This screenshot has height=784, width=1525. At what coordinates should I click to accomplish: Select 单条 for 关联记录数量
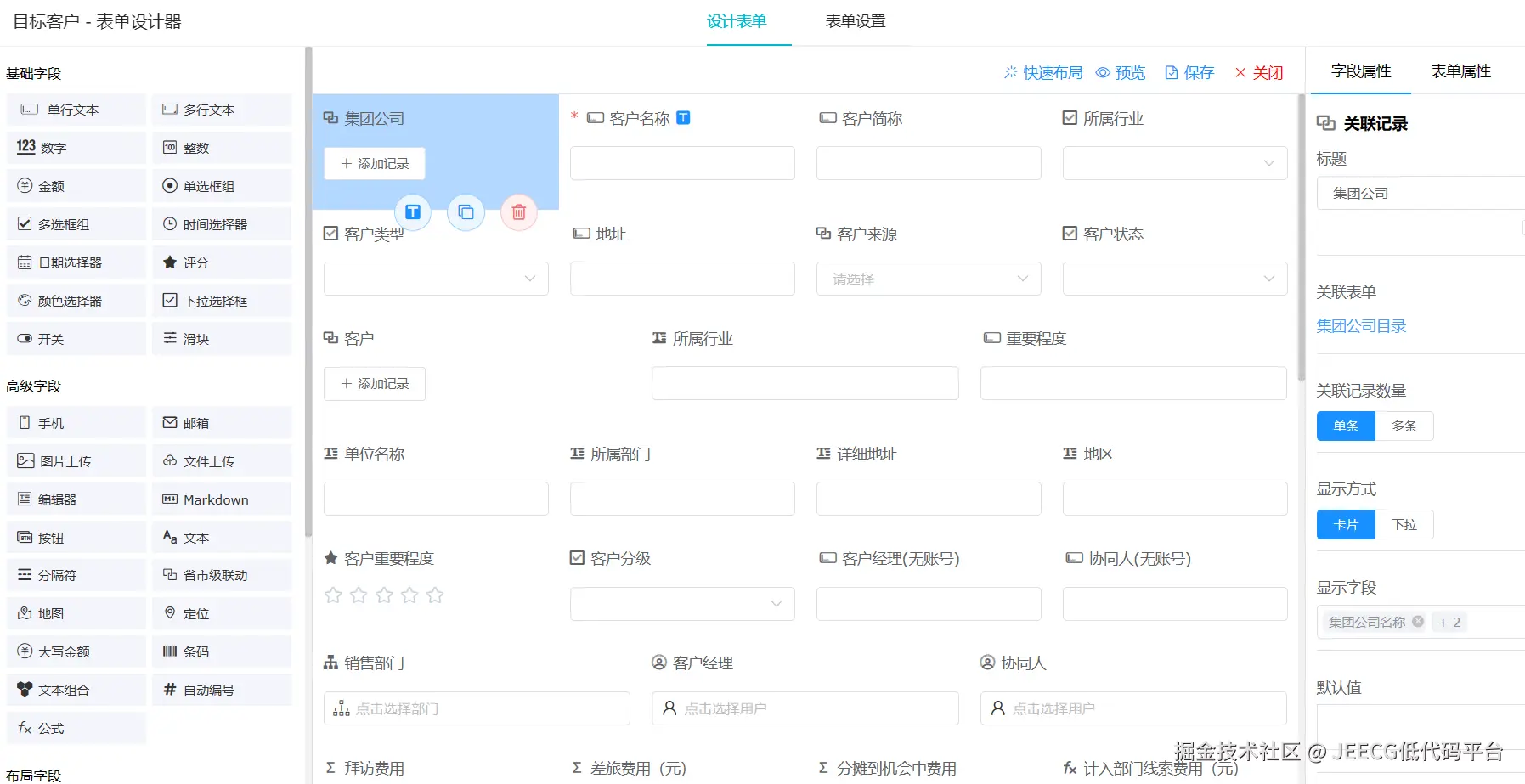[1346, 426]
